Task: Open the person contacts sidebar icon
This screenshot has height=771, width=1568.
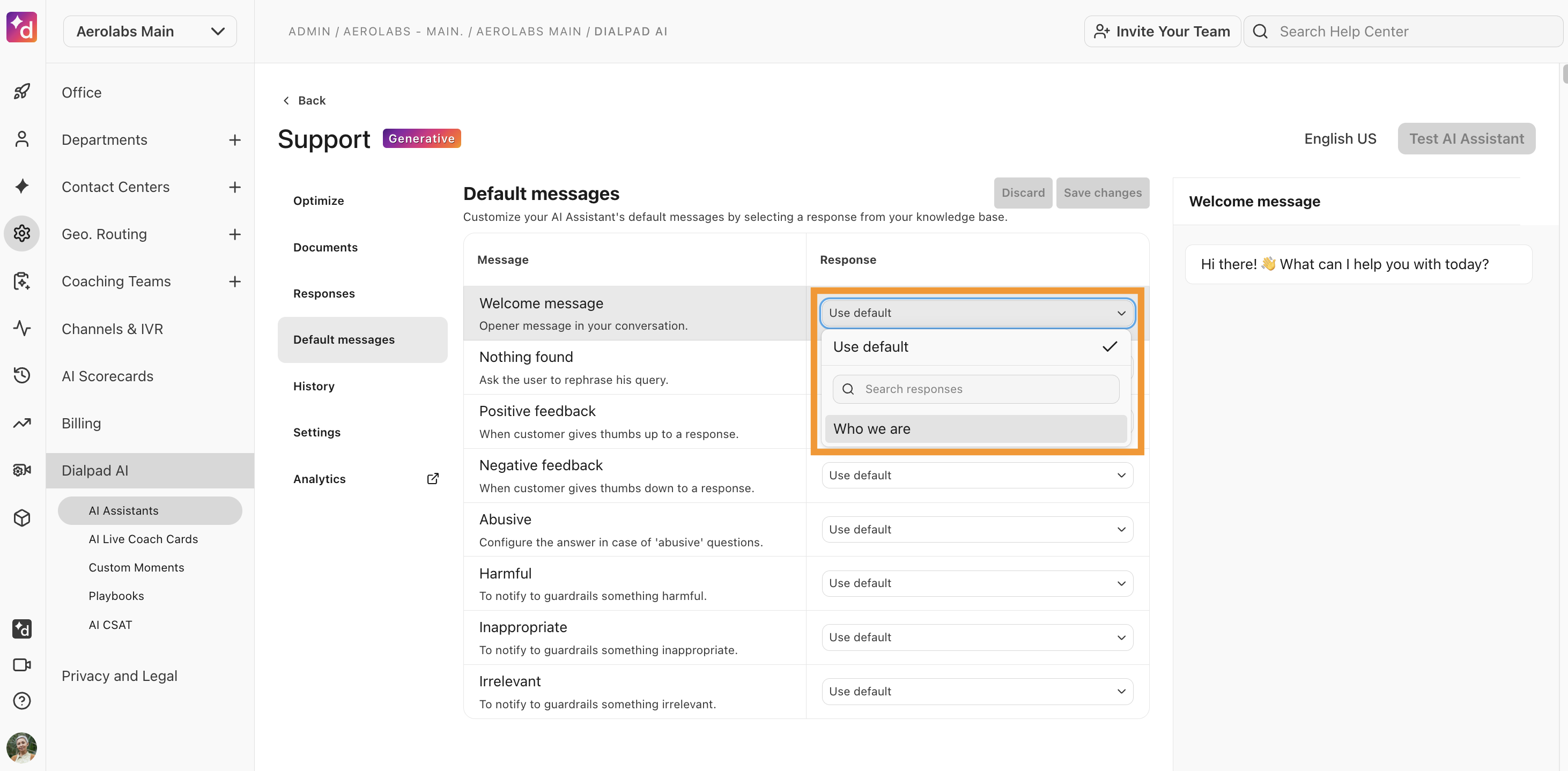Action: click(x=22, y=139)
